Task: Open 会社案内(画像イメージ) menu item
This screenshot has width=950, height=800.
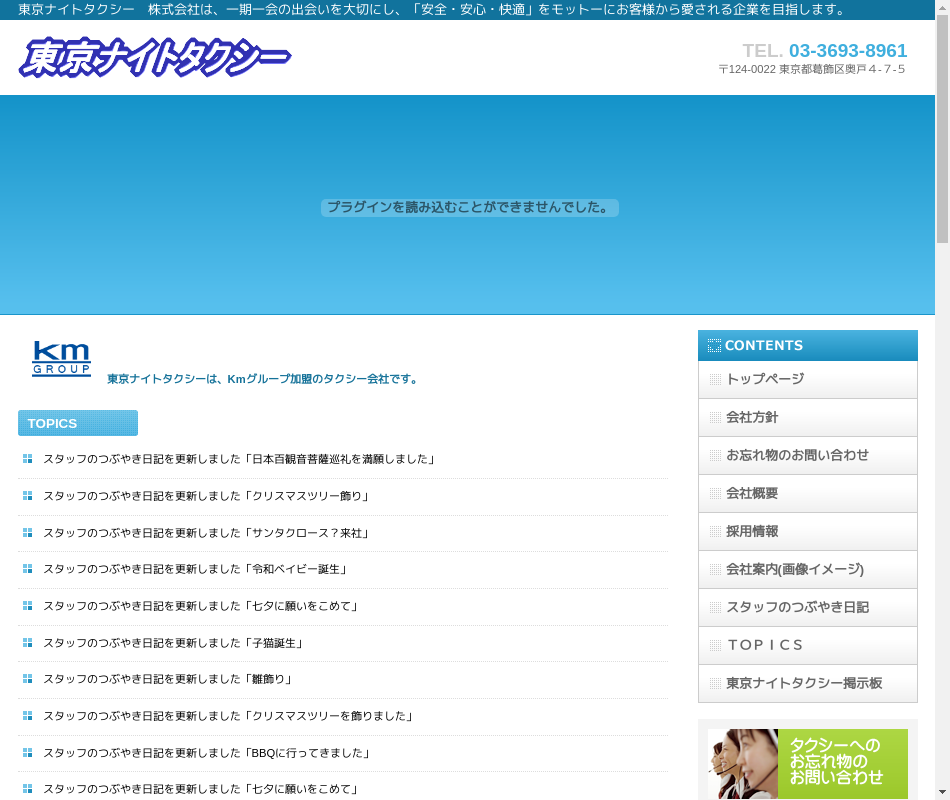Action: coord(808,569)
